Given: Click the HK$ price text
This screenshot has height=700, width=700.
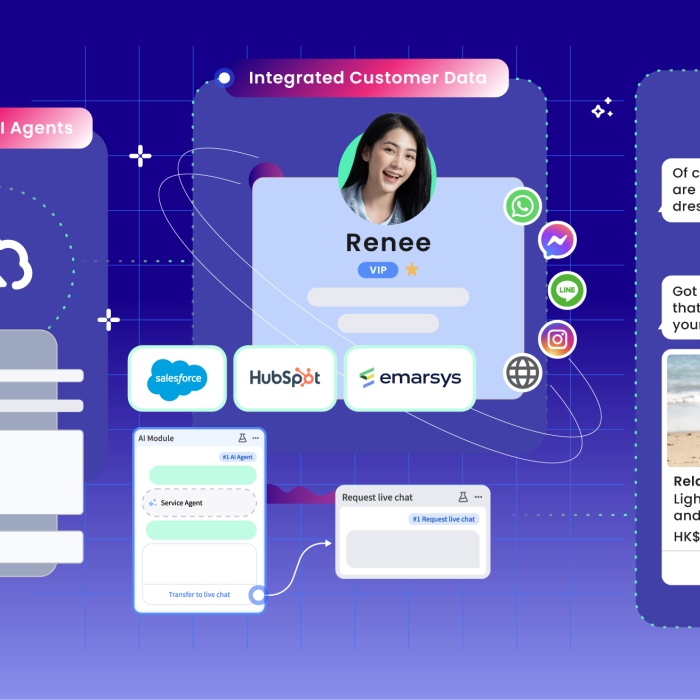Looking at the screenshot, I should click(x=687, y=536).
